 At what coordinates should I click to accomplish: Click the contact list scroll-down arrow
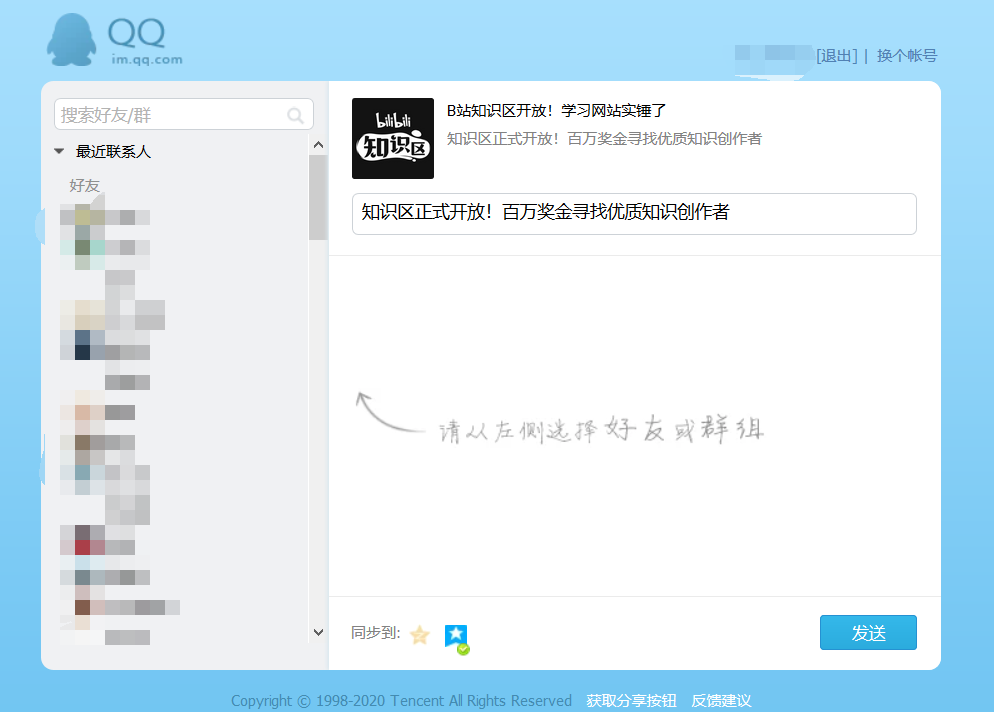pos(318,632)
